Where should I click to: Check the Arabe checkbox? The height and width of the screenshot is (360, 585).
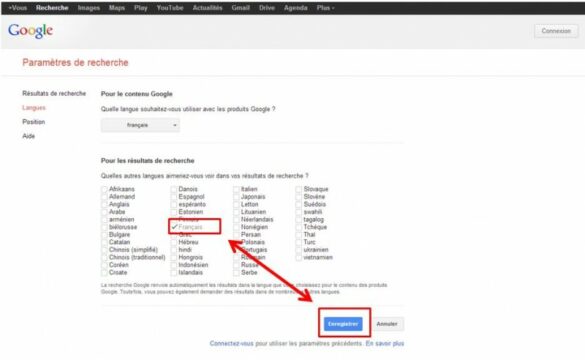point(104,212)
